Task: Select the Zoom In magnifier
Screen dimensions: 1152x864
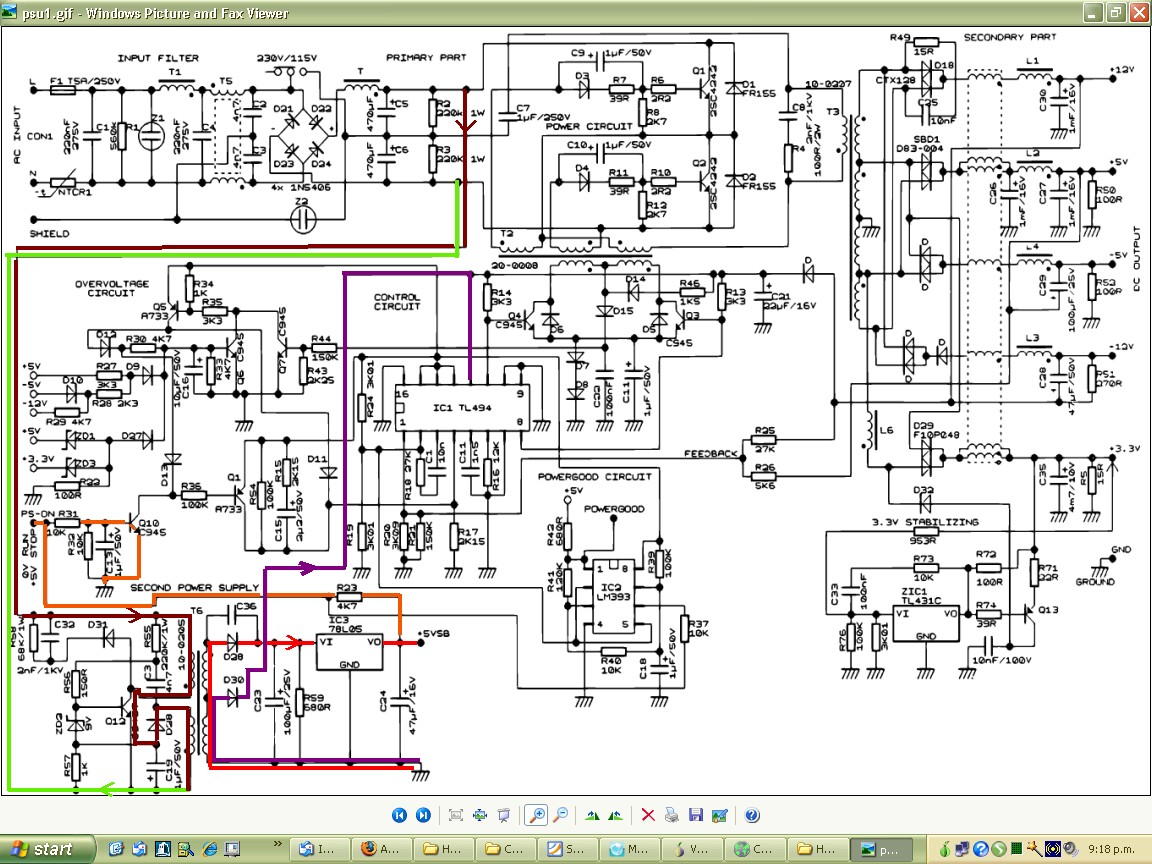Action: pyautogui.click(x=537, y=815)
